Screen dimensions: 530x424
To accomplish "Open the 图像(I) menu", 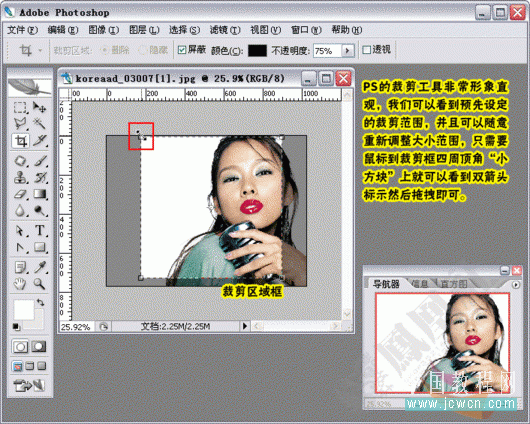I will 103,30.
